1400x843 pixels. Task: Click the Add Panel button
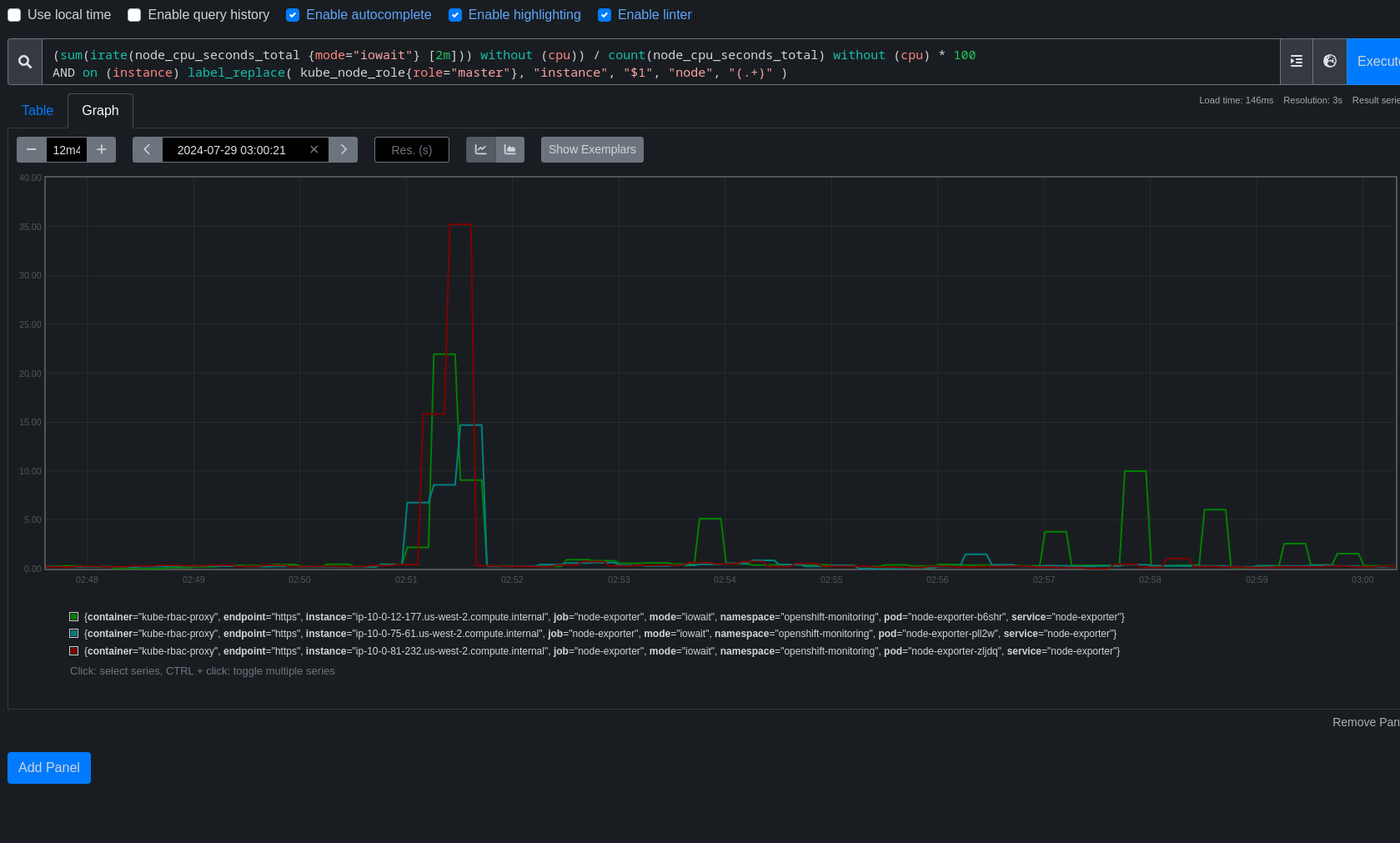pos(49,768)
